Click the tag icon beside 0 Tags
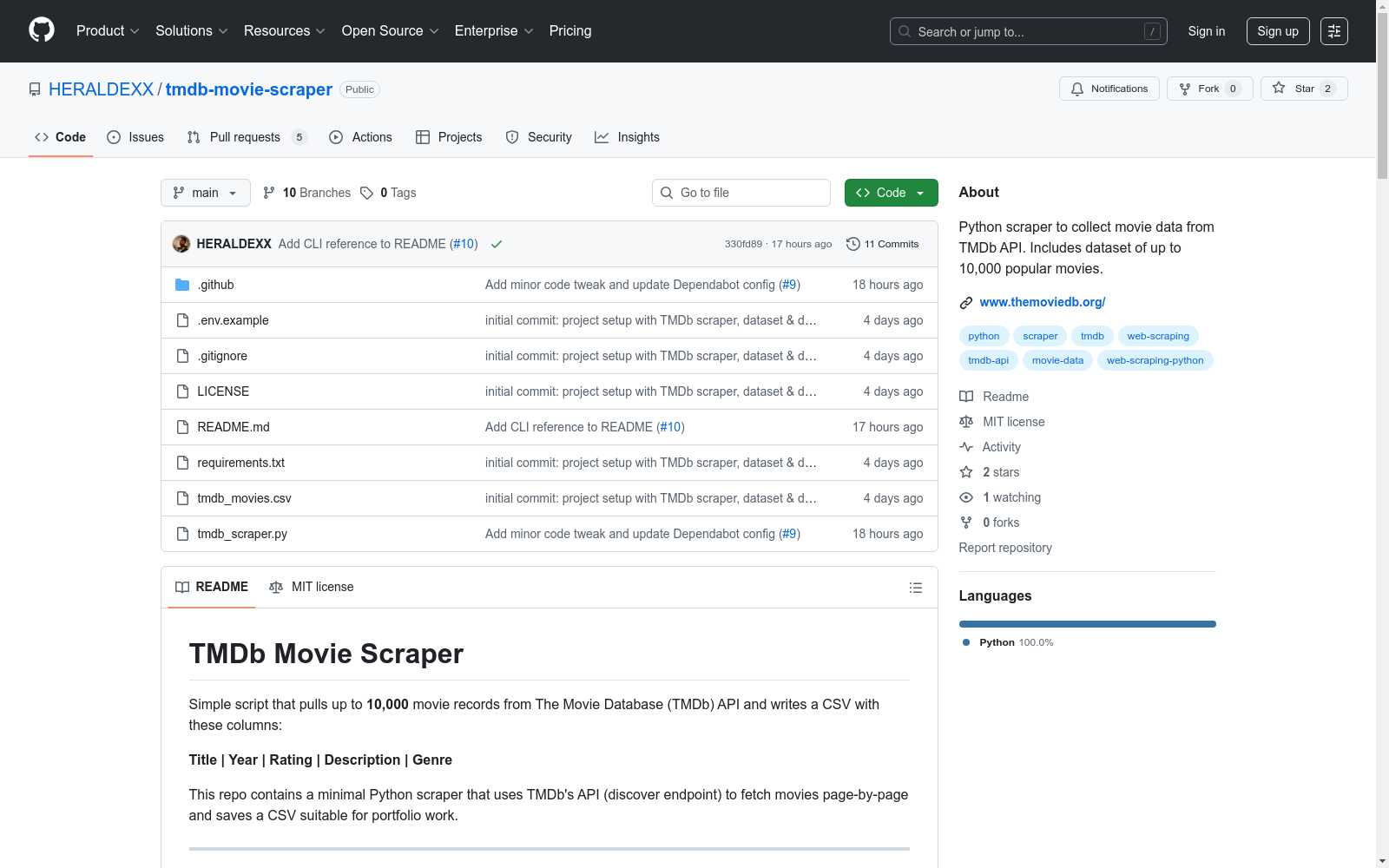This screenshot has width=1389, height=868. 367,193
